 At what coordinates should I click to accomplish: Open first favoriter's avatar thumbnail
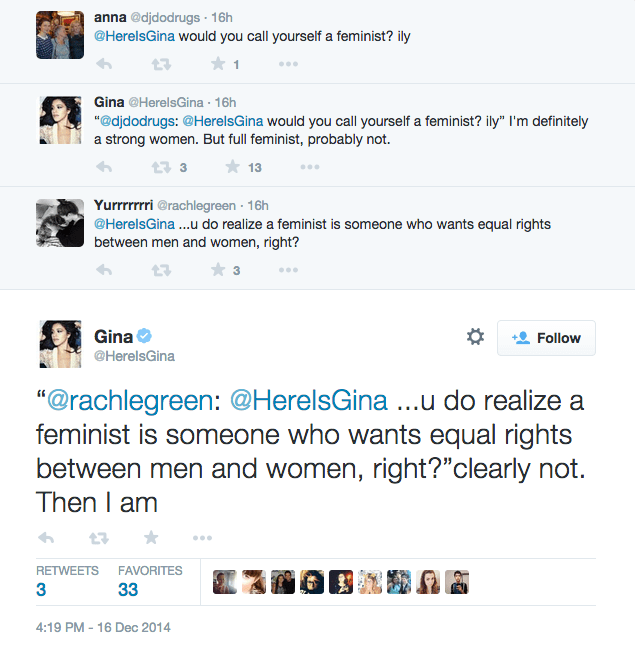(x=225, y=583)
